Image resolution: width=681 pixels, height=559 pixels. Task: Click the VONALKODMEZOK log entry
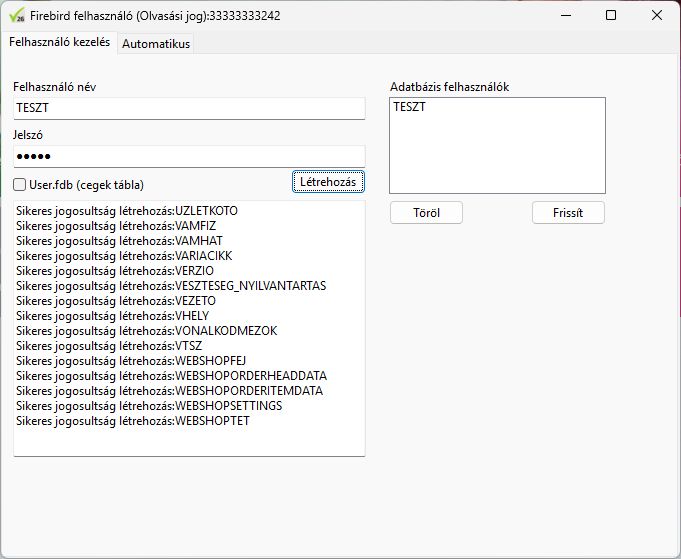coord(146,331)
